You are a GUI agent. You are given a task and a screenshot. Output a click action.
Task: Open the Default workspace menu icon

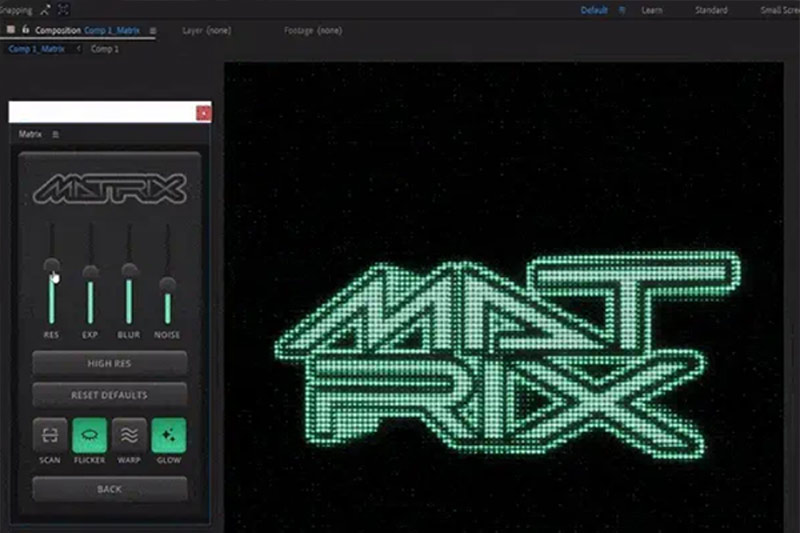click(622, 10)
